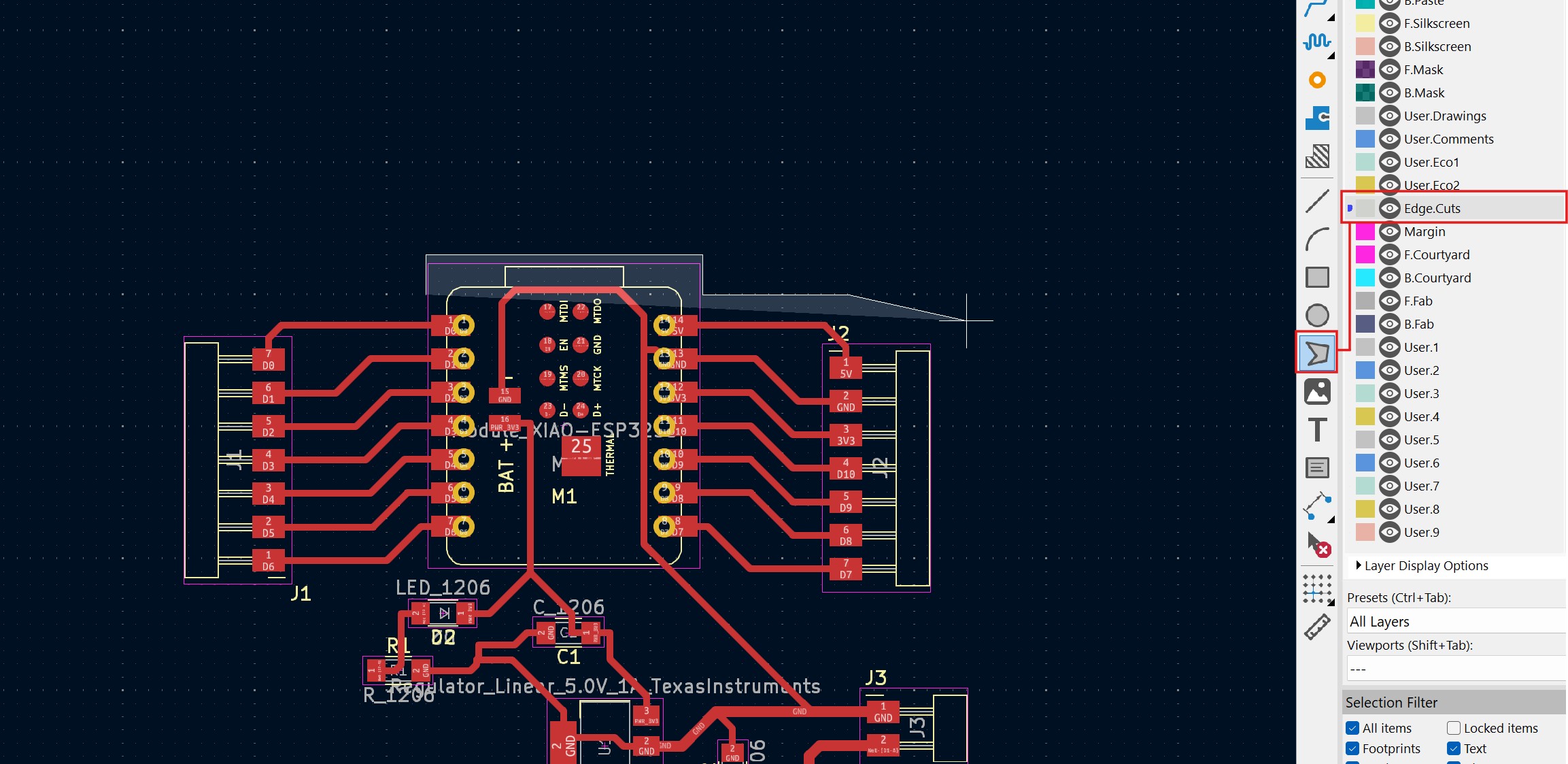Click the D0 pad on connector J1
This screenshot has height=764, width=1568.
[269, 359]
